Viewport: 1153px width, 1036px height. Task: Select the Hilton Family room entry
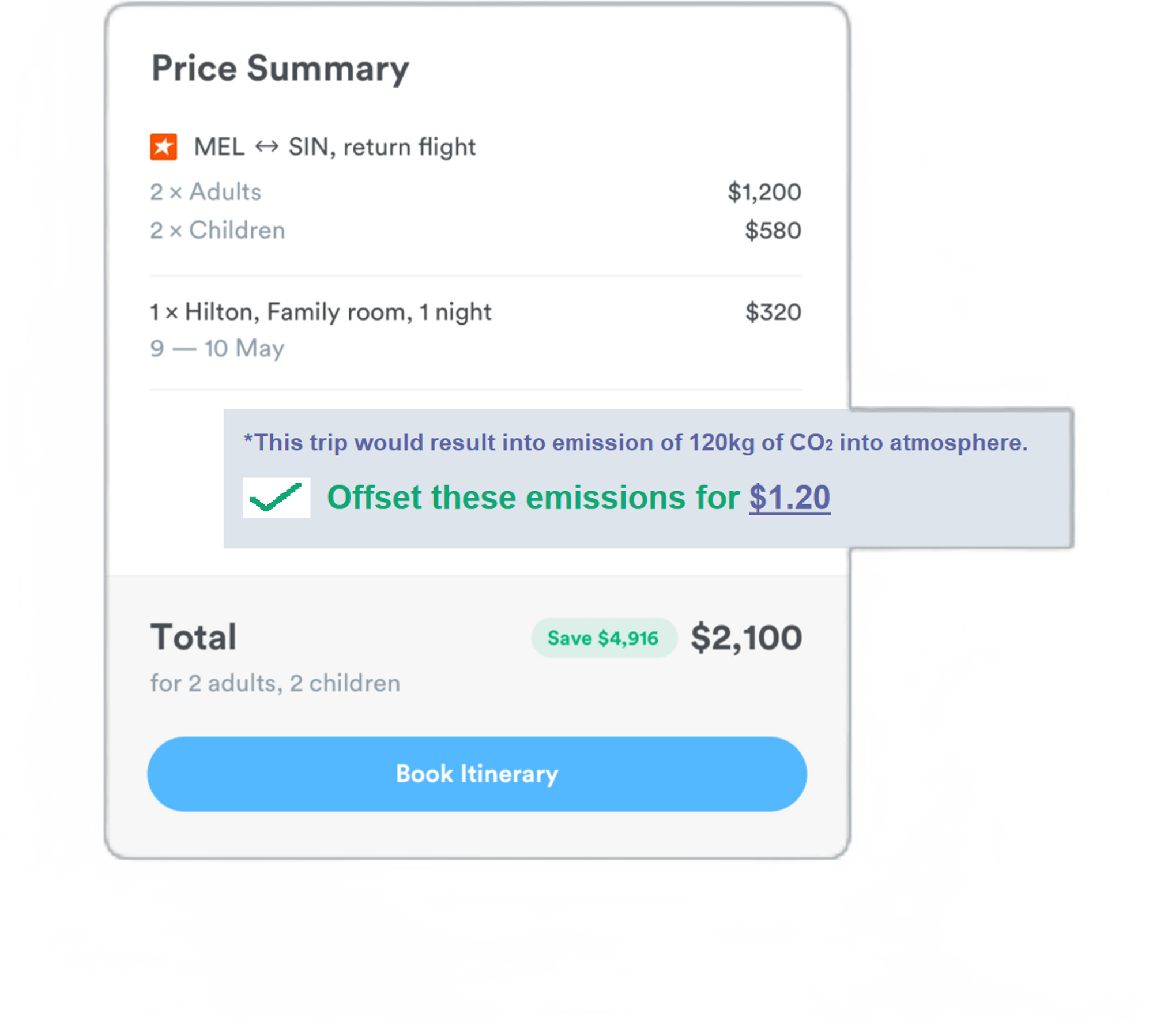click(x=321, y=312)
